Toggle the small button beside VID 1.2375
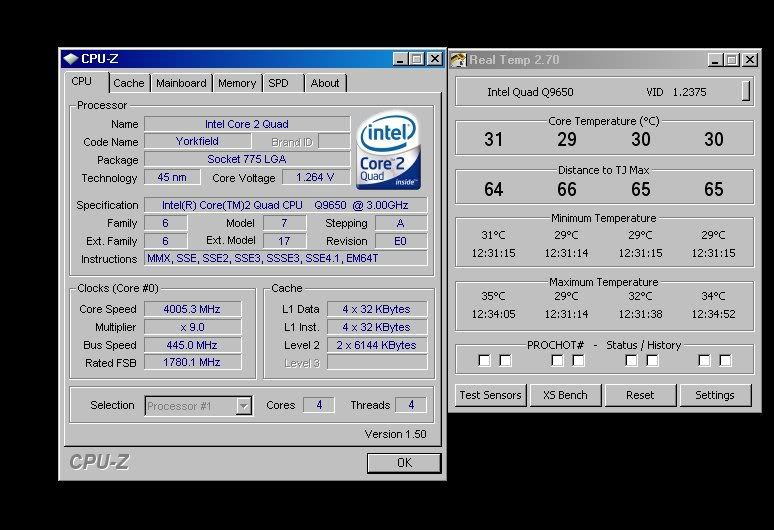This screenshot has height=530, width=774. point(746,91)
